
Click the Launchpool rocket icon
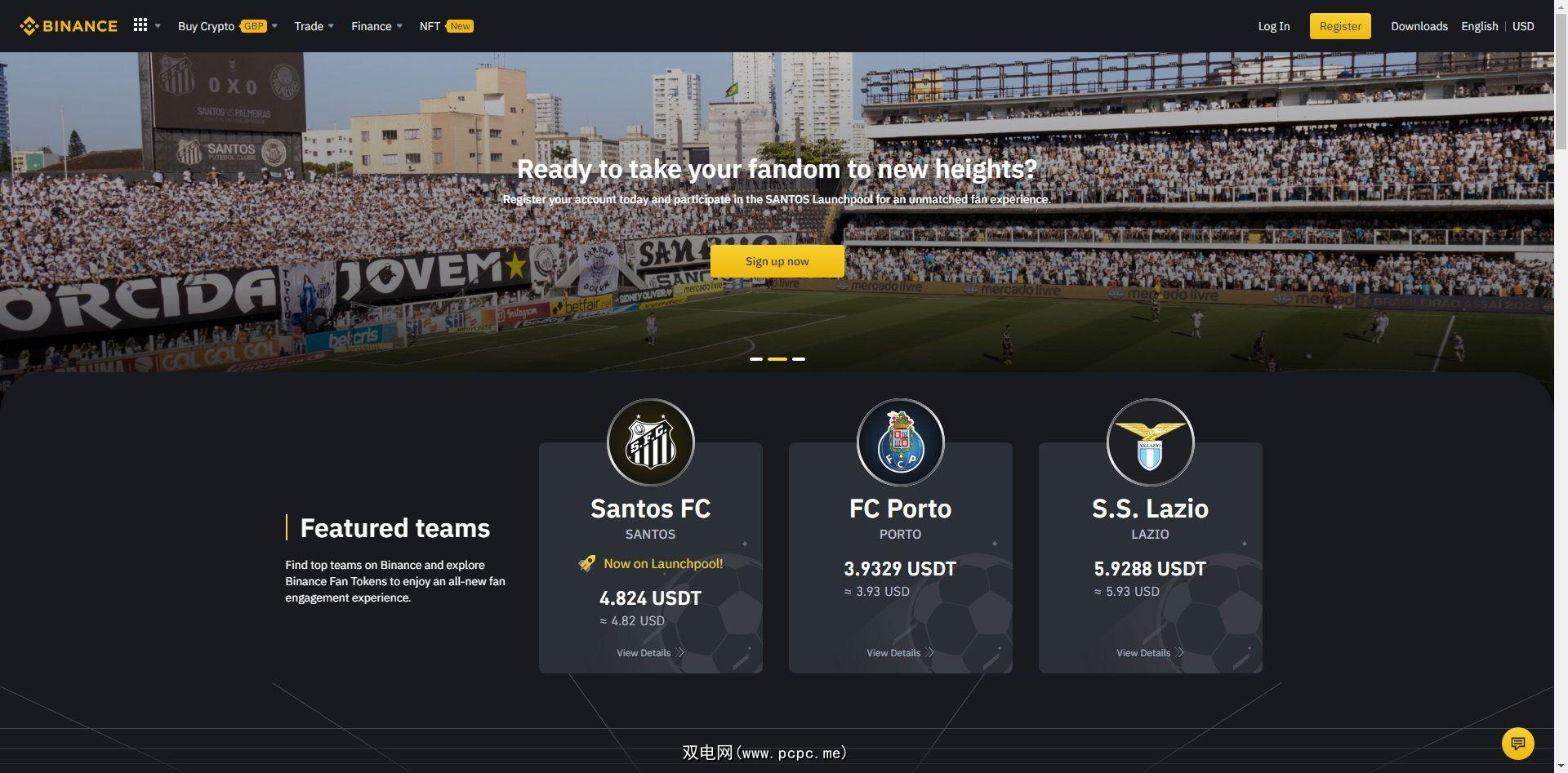(587, 563)
